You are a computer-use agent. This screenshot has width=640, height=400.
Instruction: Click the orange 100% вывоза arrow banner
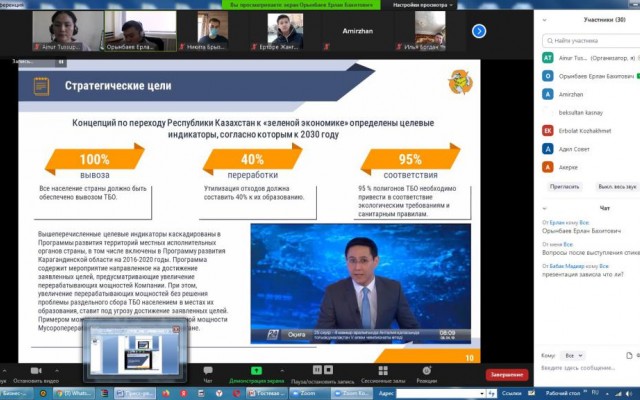point(95,159)
